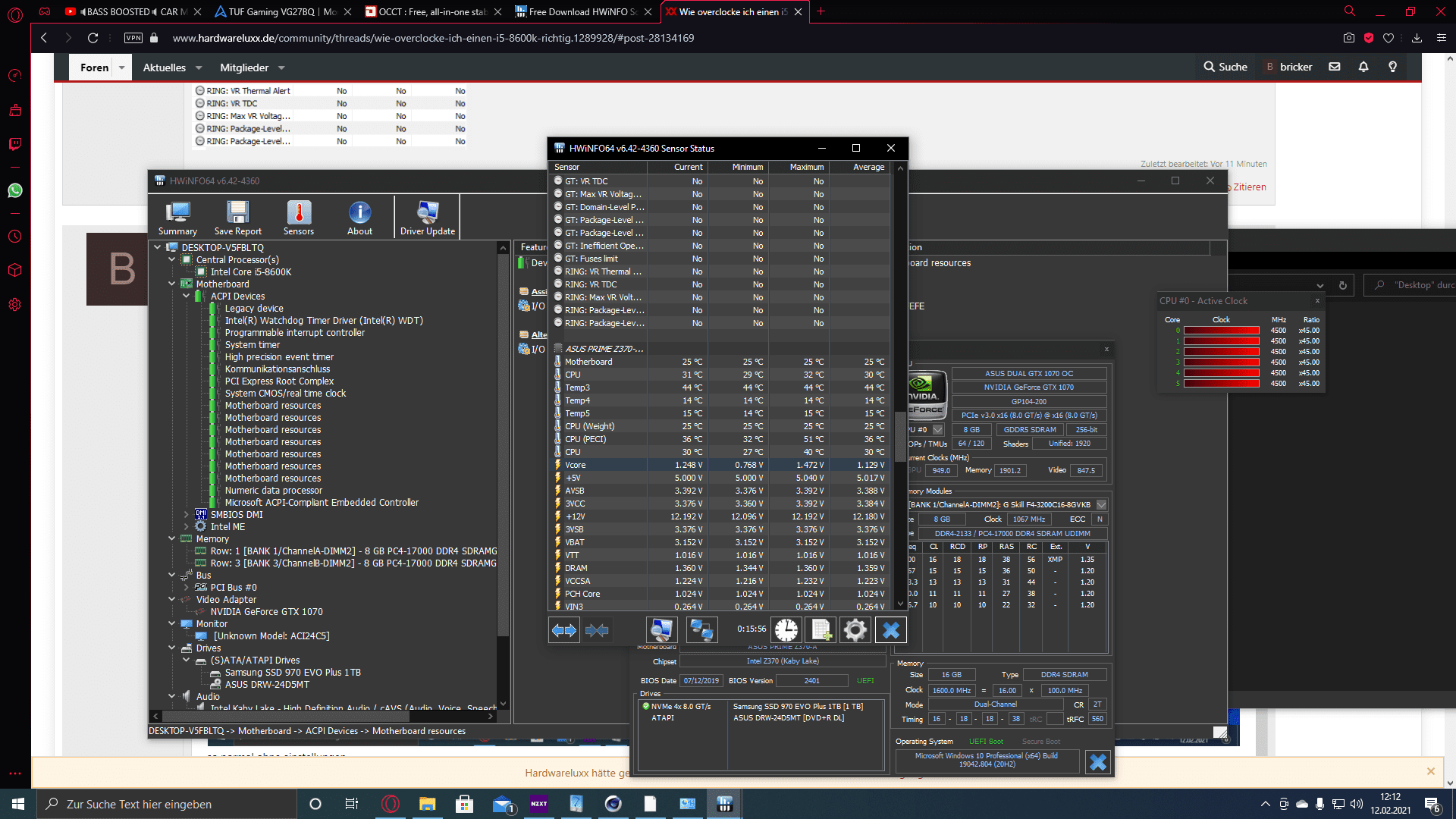Viewport: 1456px width, 819px height.
Task: Click the remote monitor magnifier icon
Action: [x=661, y=630]
